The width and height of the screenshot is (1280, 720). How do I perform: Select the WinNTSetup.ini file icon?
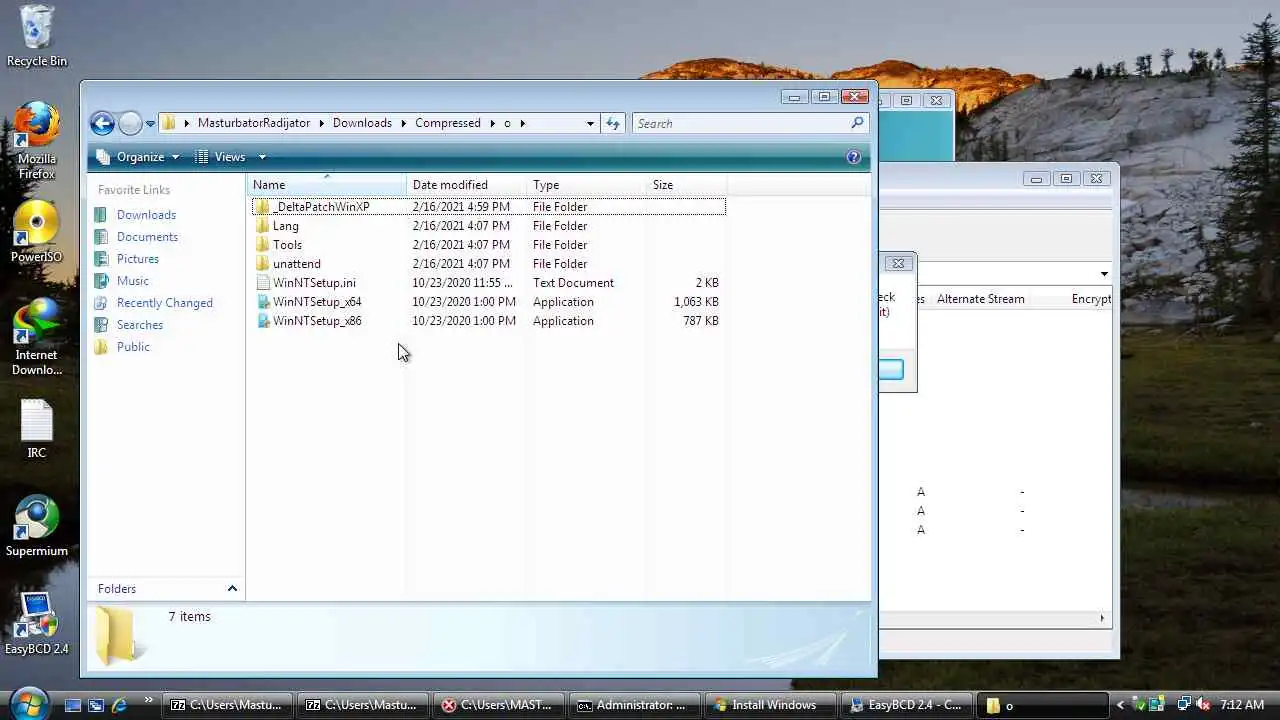[262, 283]
